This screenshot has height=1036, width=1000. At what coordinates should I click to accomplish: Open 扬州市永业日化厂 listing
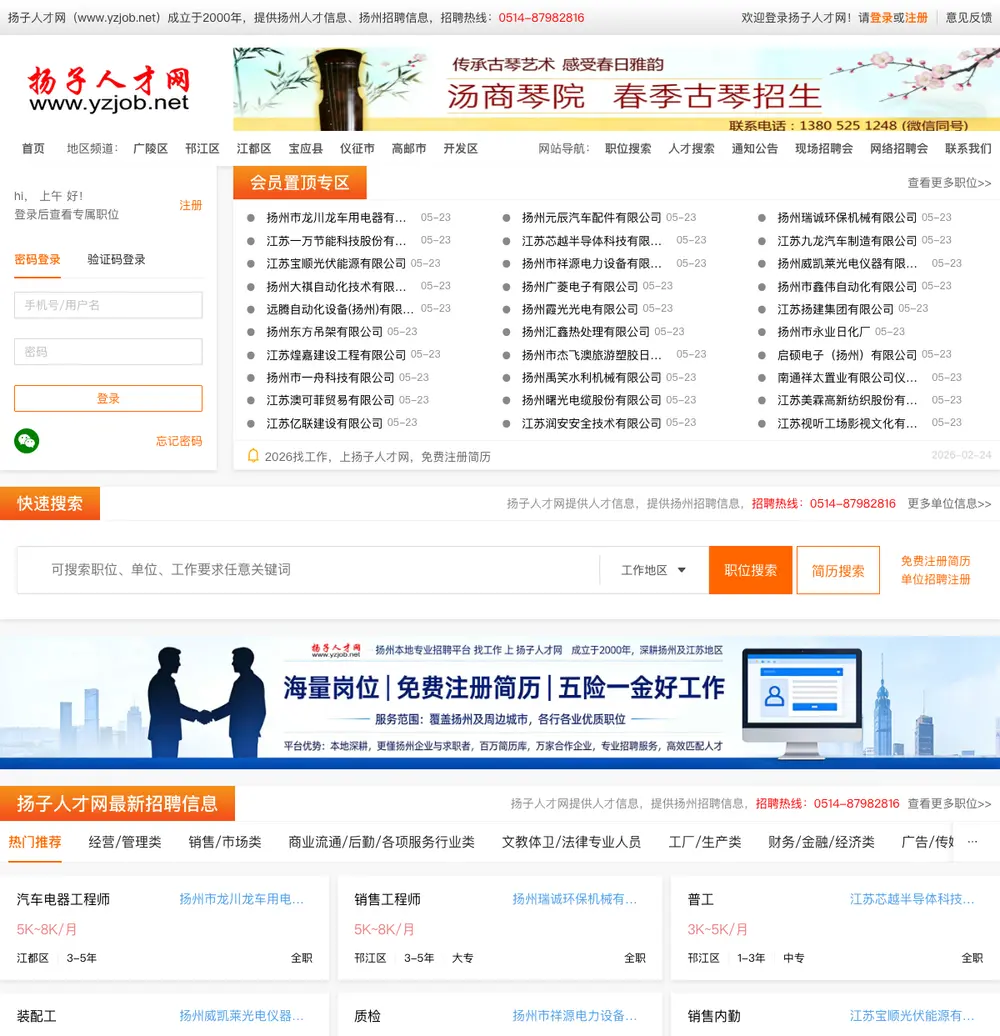[x=824, y=332]
